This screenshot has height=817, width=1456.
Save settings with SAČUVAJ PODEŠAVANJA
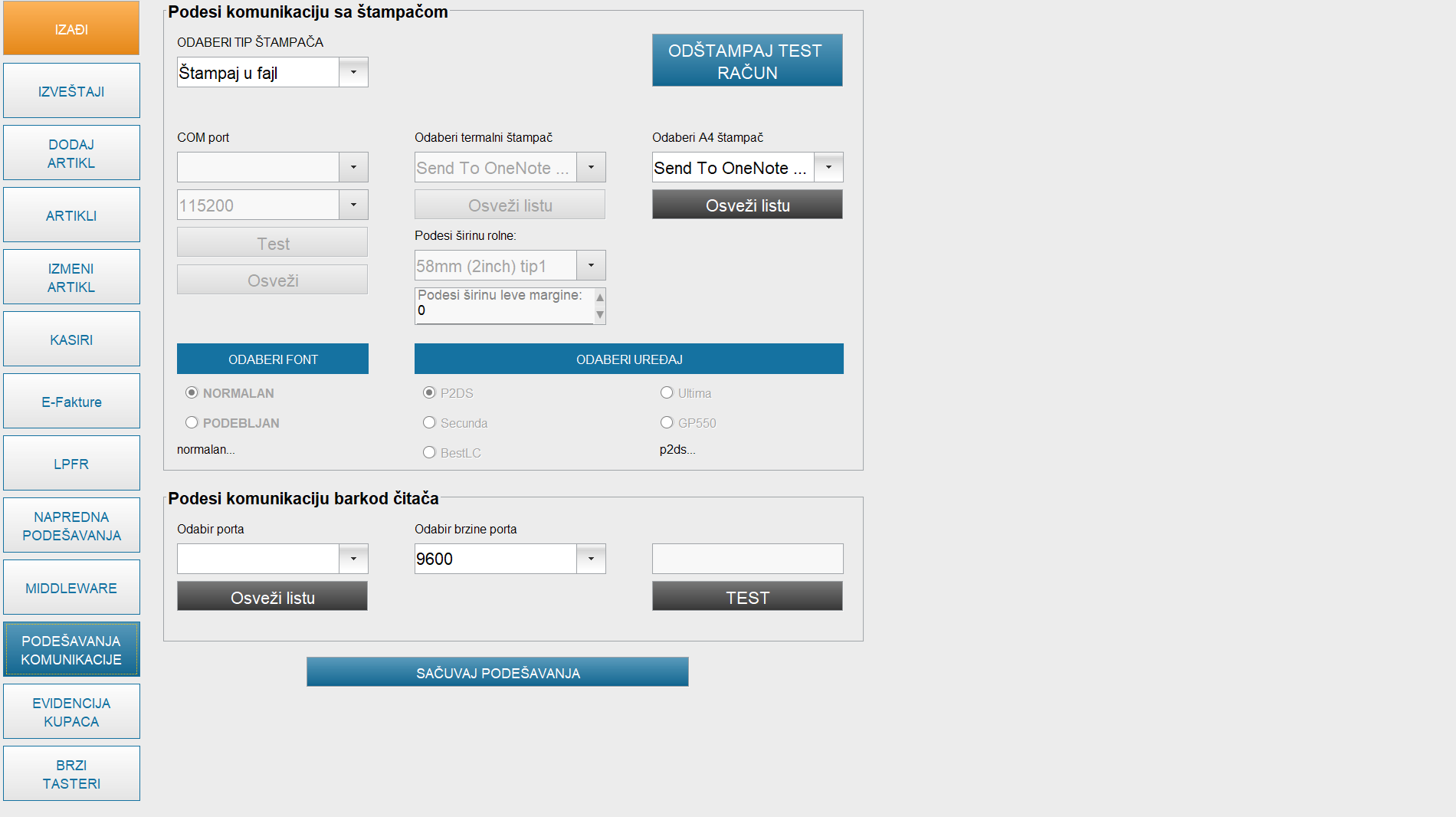click(497, 672)
